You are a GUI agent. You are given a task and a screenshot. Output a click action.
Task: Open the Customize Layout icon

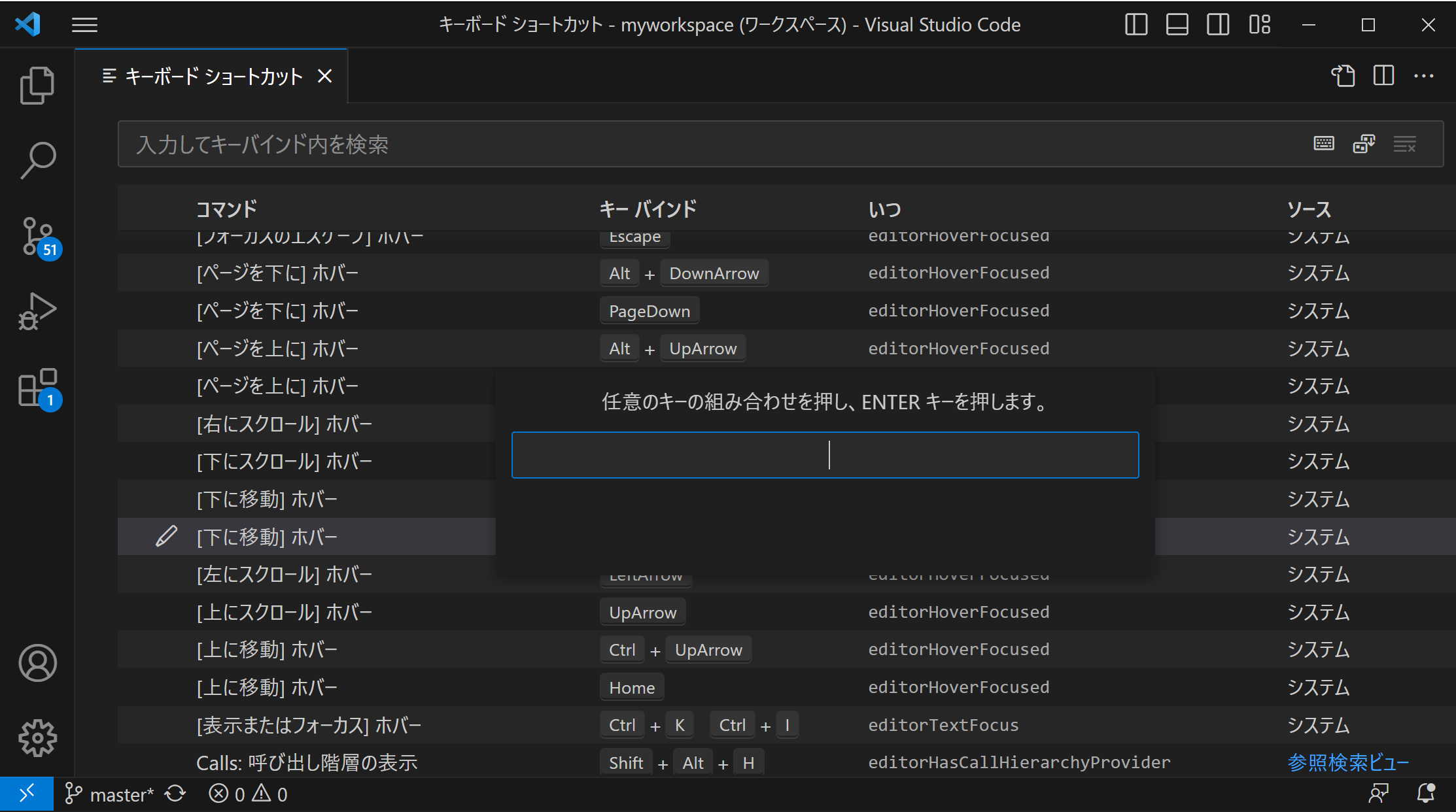pos(1259,25)
